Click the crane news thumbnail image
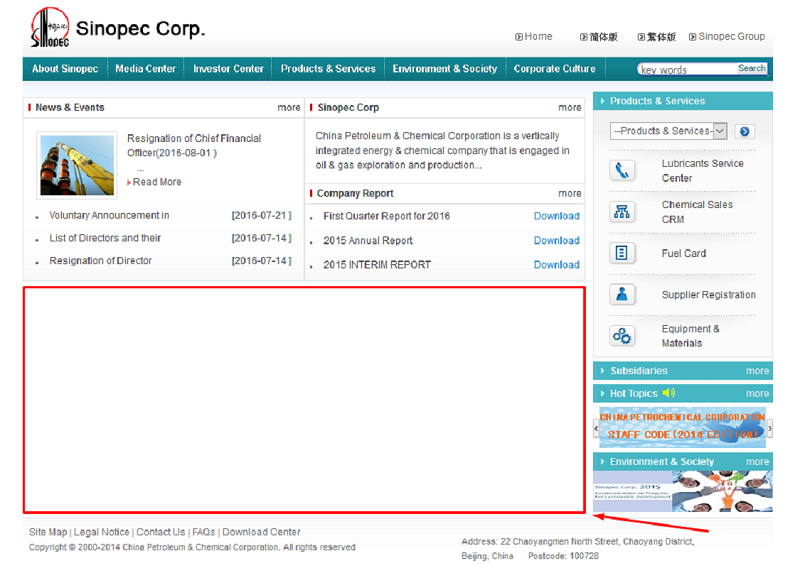800x568 pixels. coord(77,165)
